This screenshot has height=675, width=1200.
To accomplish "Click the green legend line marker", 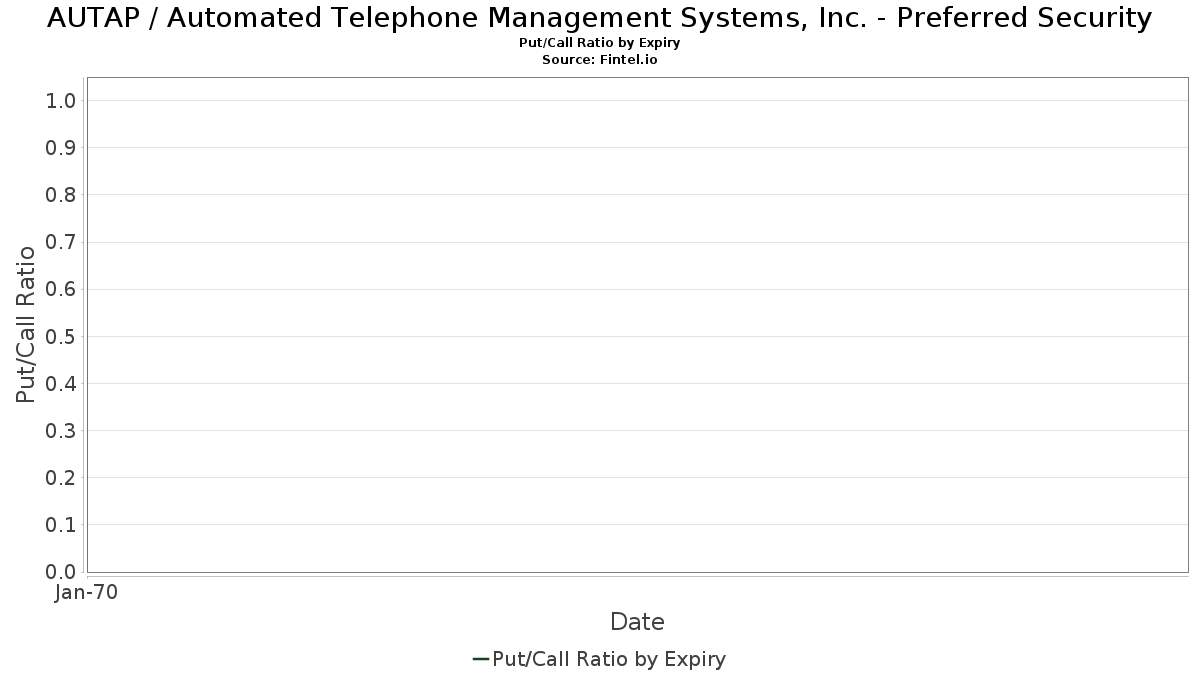I will [x=480, y=659].
